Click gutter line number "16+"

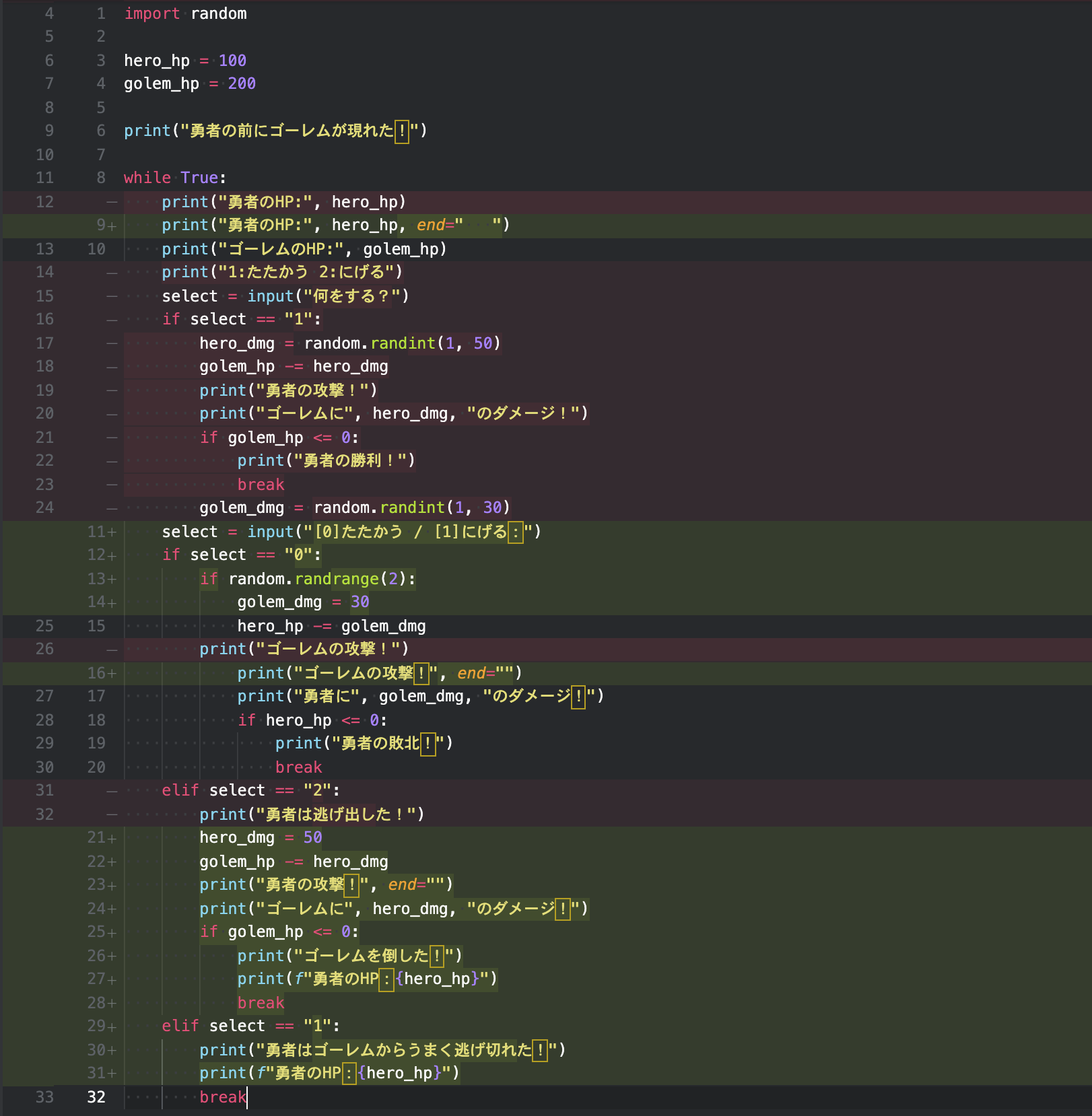tap(102, 673)
